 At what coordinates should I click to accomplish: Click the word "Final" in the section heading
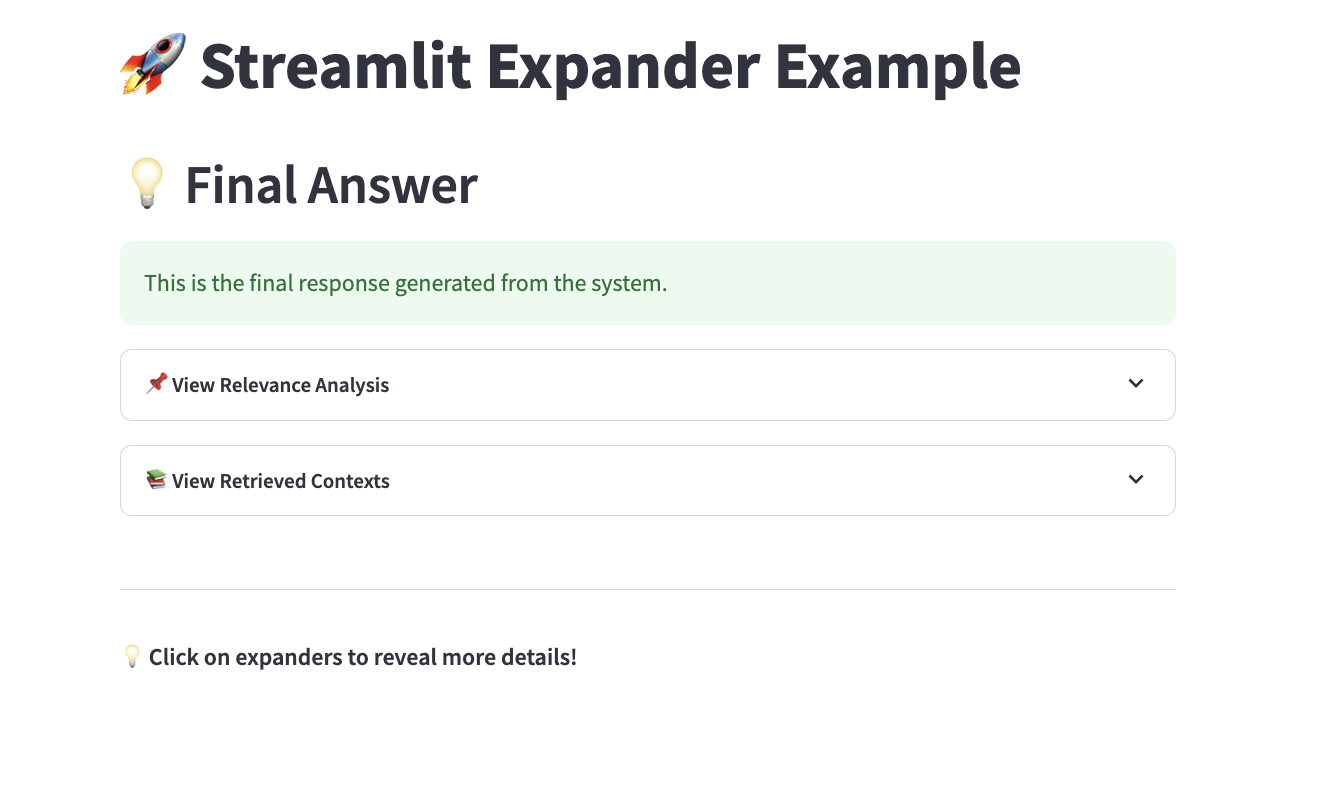click(240, 186)
